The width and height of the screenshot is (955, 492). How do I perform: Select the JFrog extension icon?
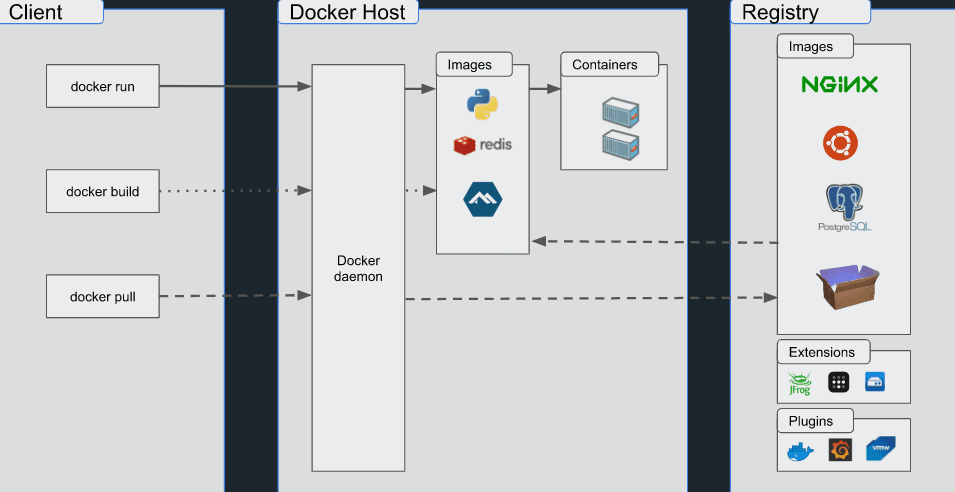click(799, 382)
